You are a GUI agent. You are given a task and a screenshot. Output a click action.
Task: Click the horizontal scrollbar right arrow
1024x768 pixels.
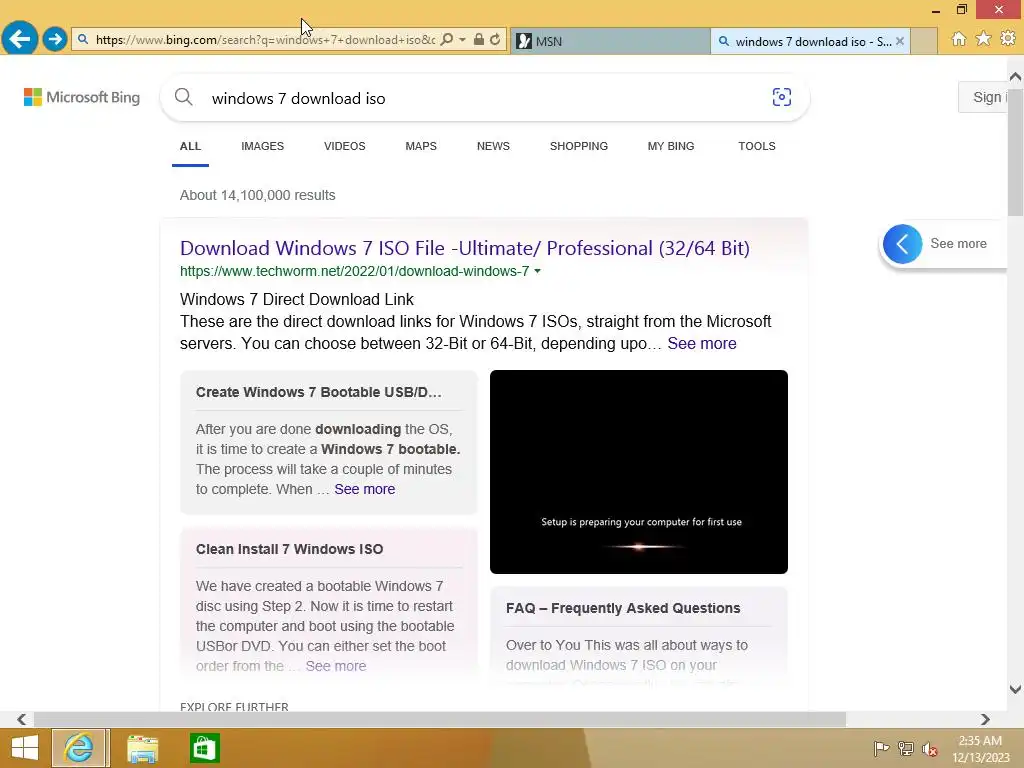pos(985,719)
